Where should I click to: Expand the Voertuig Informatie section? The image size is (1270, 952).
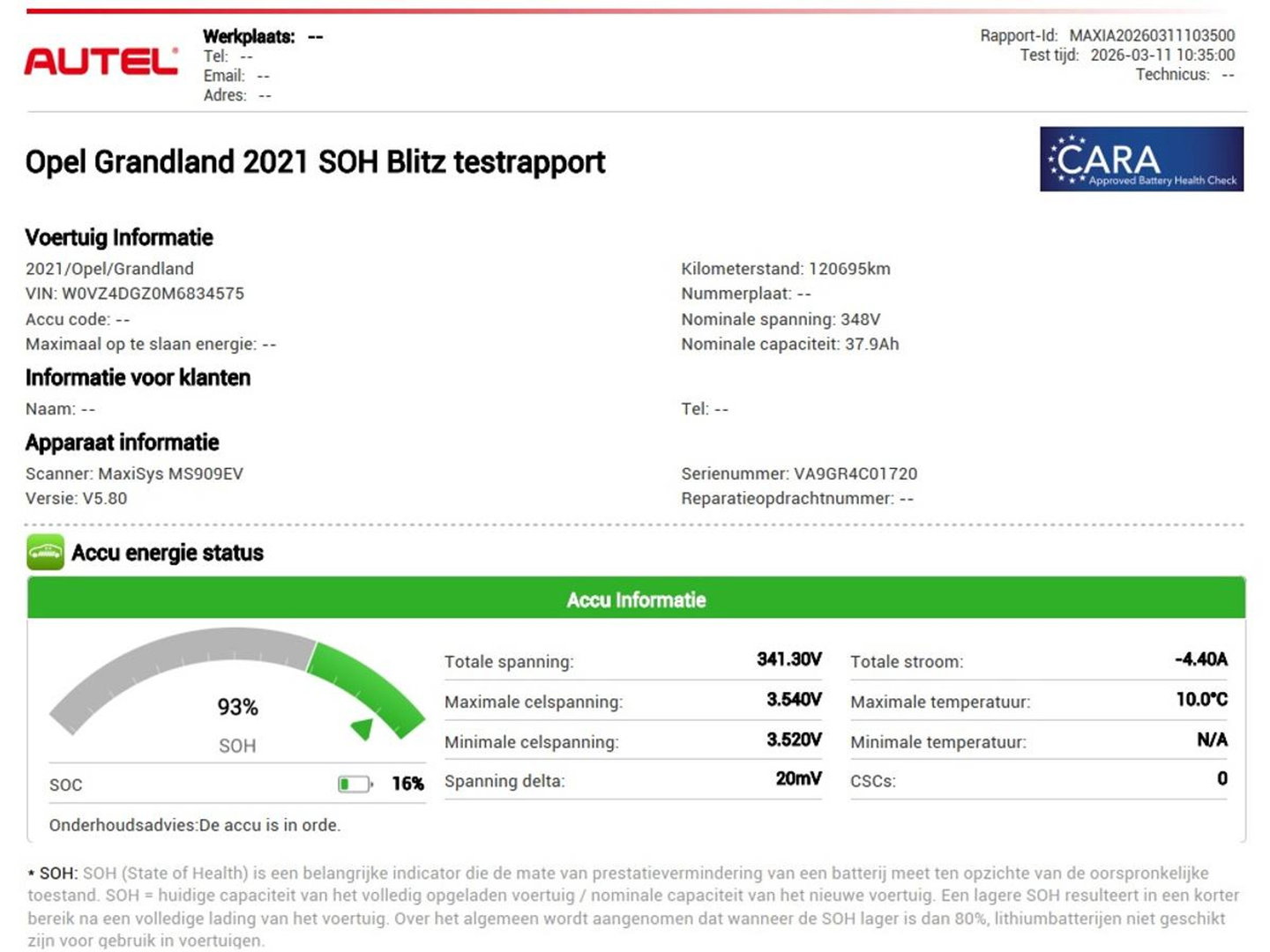point(119,238)
